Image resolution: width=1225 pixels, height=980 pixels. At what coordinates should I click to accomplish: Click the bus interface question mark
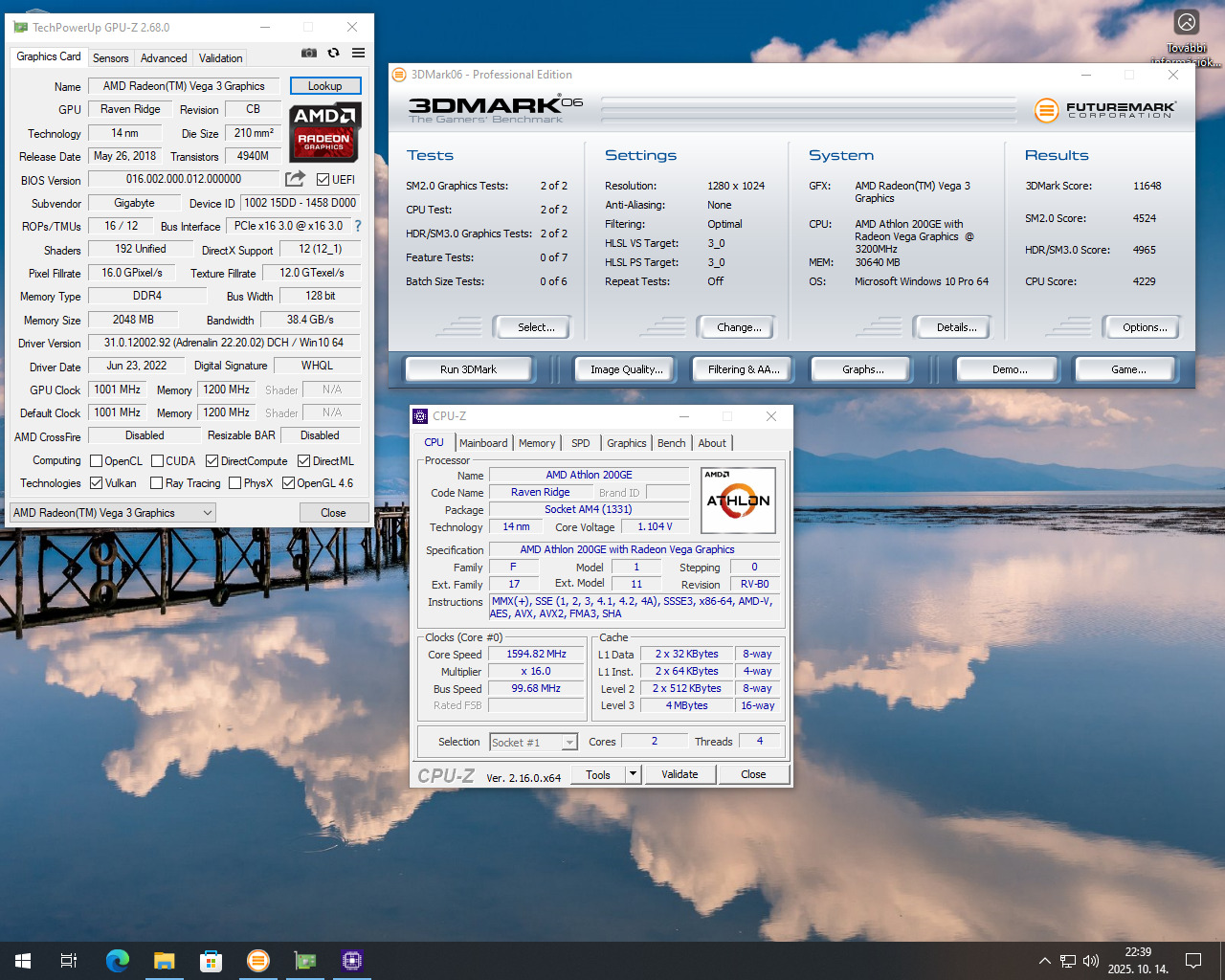358,227
